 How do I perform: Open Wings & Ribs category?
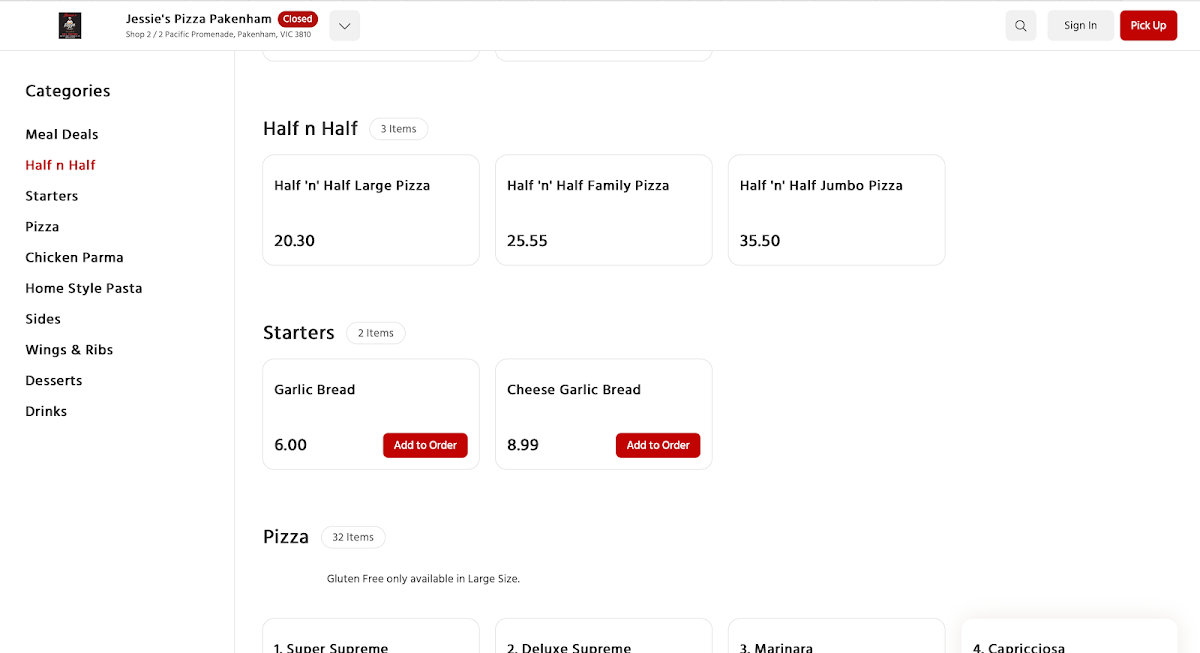(69, 350)
